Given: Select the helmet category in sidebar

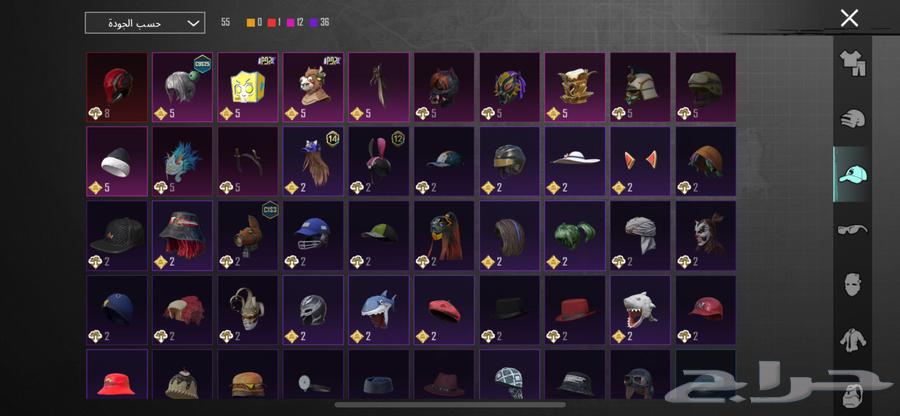Looking at the screenshot, I should [x=852, y=119].
